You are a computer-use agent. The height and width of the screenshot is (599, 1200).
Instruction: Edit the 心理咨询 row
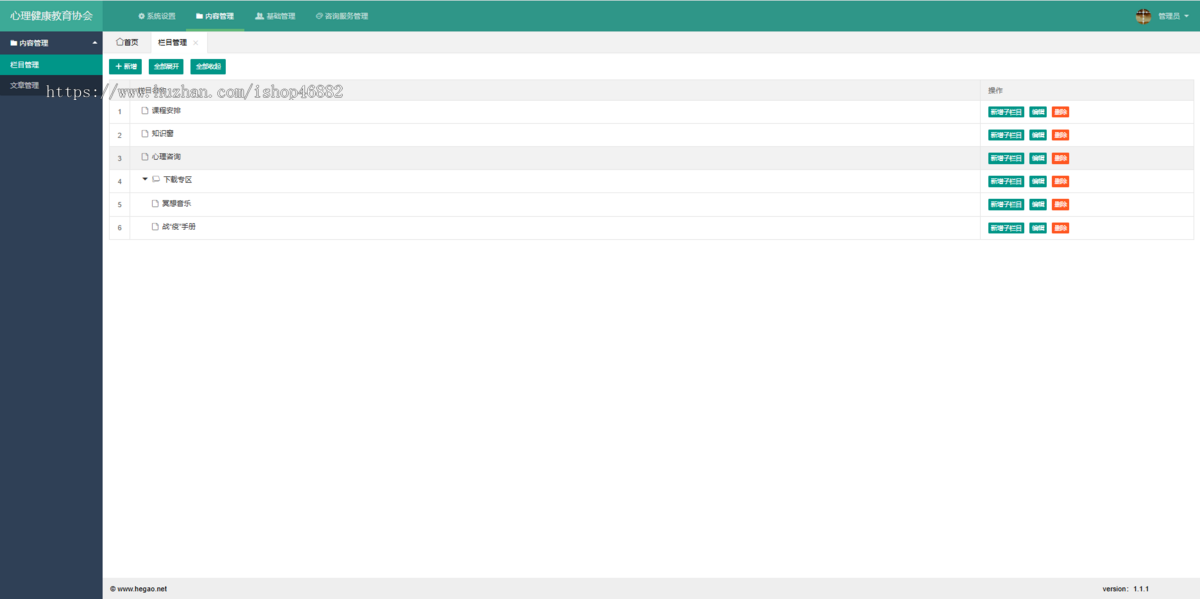1038,158
